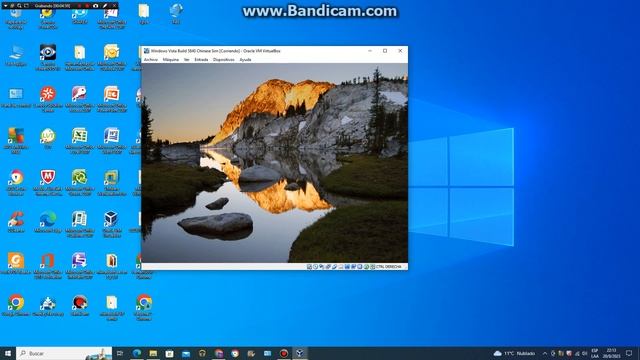
Task: Select the orange G square desktop icon
Action: pyautogui.click(x=16, y=260)
